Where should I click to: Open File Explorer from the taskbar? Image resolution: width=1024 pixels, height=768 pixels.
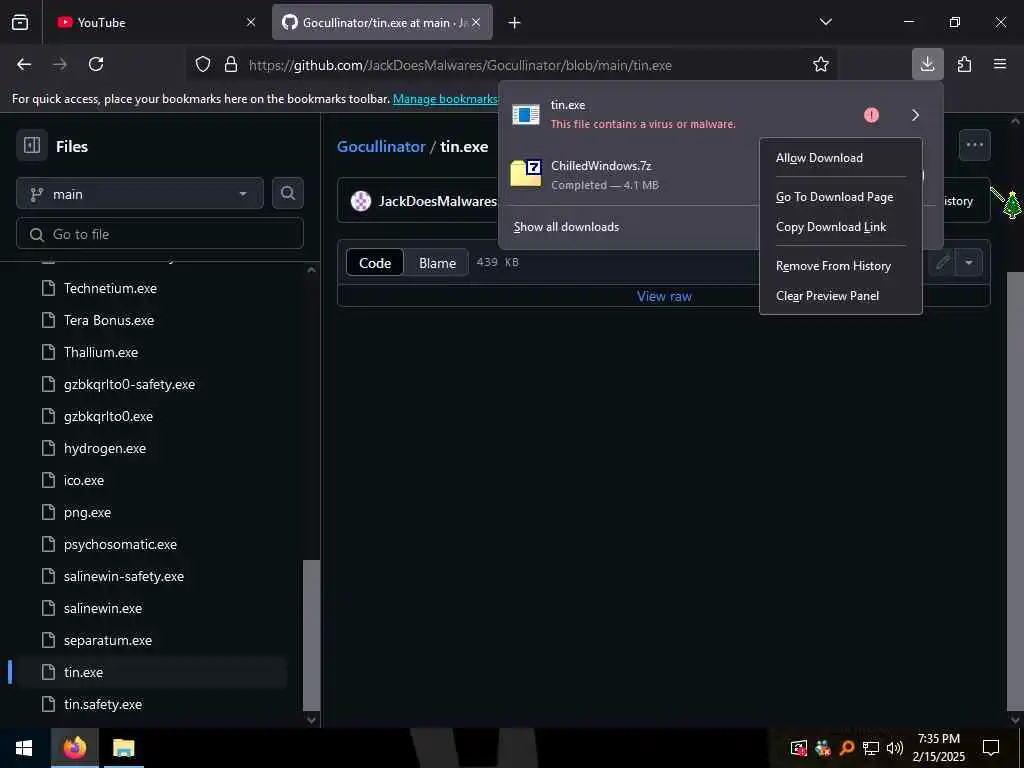tap(123, 748)
